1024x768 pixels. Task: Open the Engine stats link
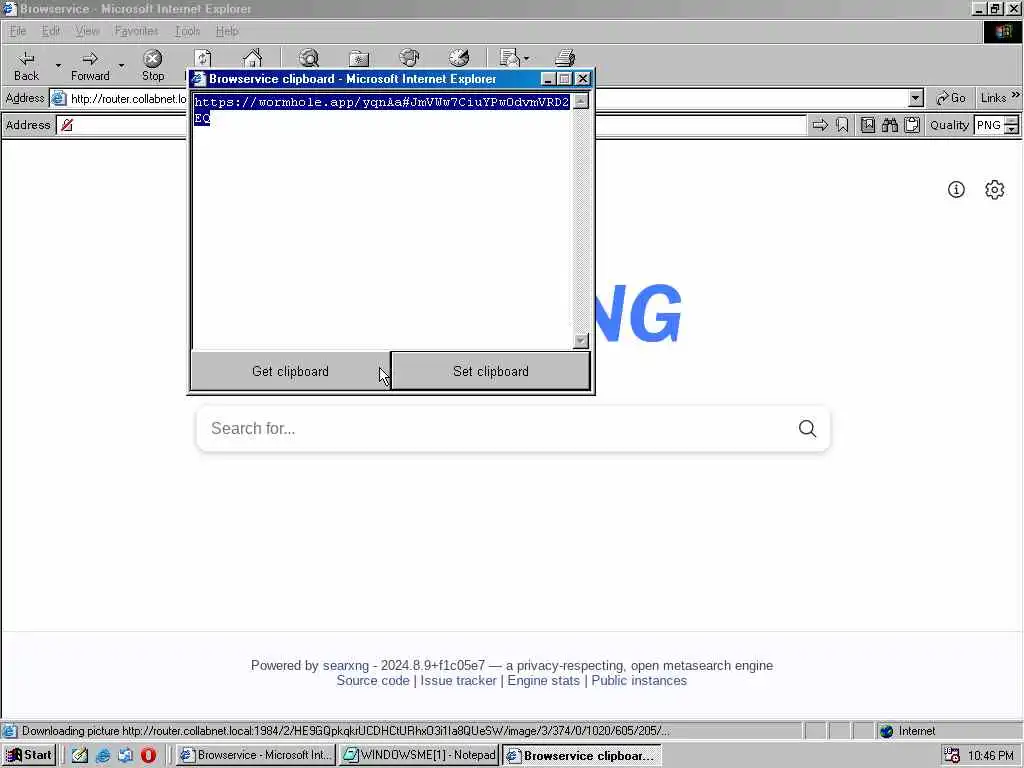pos(543,680)
